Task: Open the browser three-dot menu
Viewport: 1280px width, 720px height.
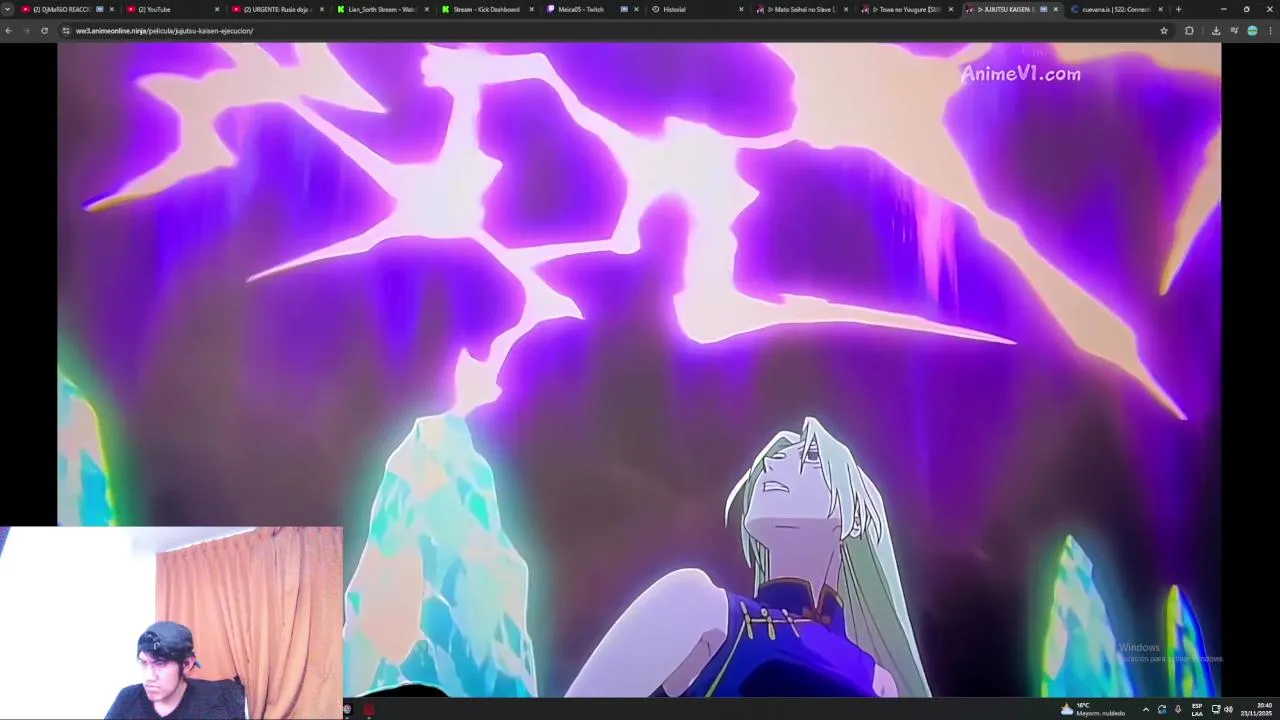Action: coord(1270,30)
